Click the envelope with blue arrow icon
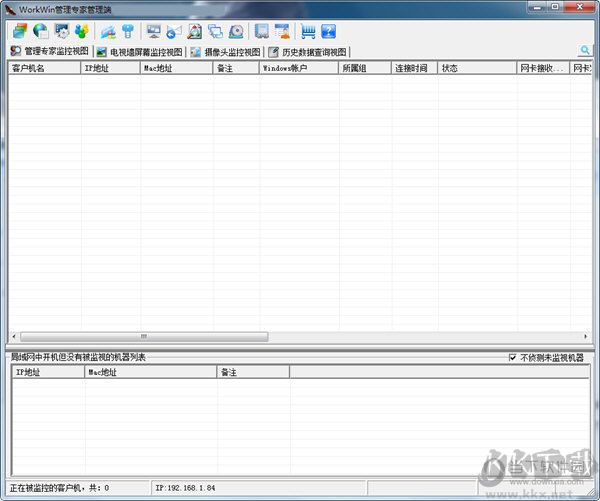Screen dimensions: 600x501 tap(174, 31)
